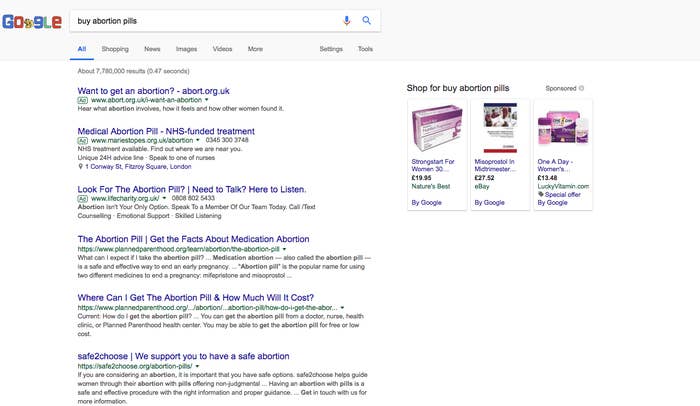Image resolution: width=700 pixels, height=406 pixels.
Task: Expand dropdown arrow next to mariestopes.org.uk URL
Action: pos(198,140)
